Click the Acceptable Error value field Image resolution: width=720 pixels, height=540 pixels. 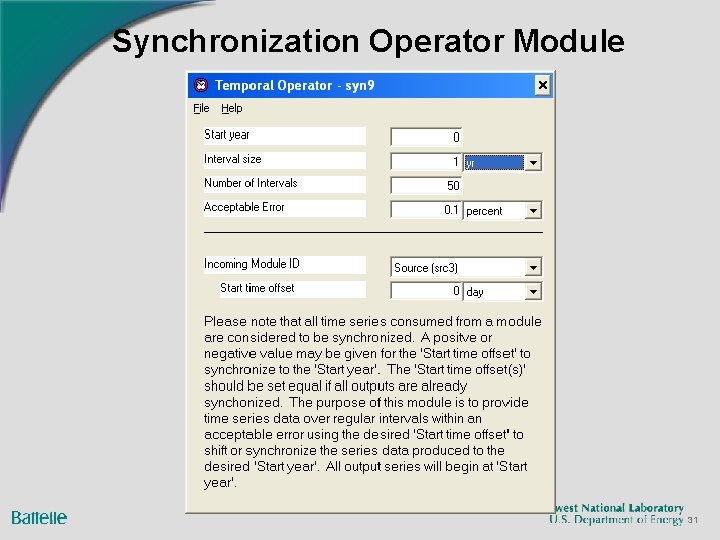click(x=426, y=210)
